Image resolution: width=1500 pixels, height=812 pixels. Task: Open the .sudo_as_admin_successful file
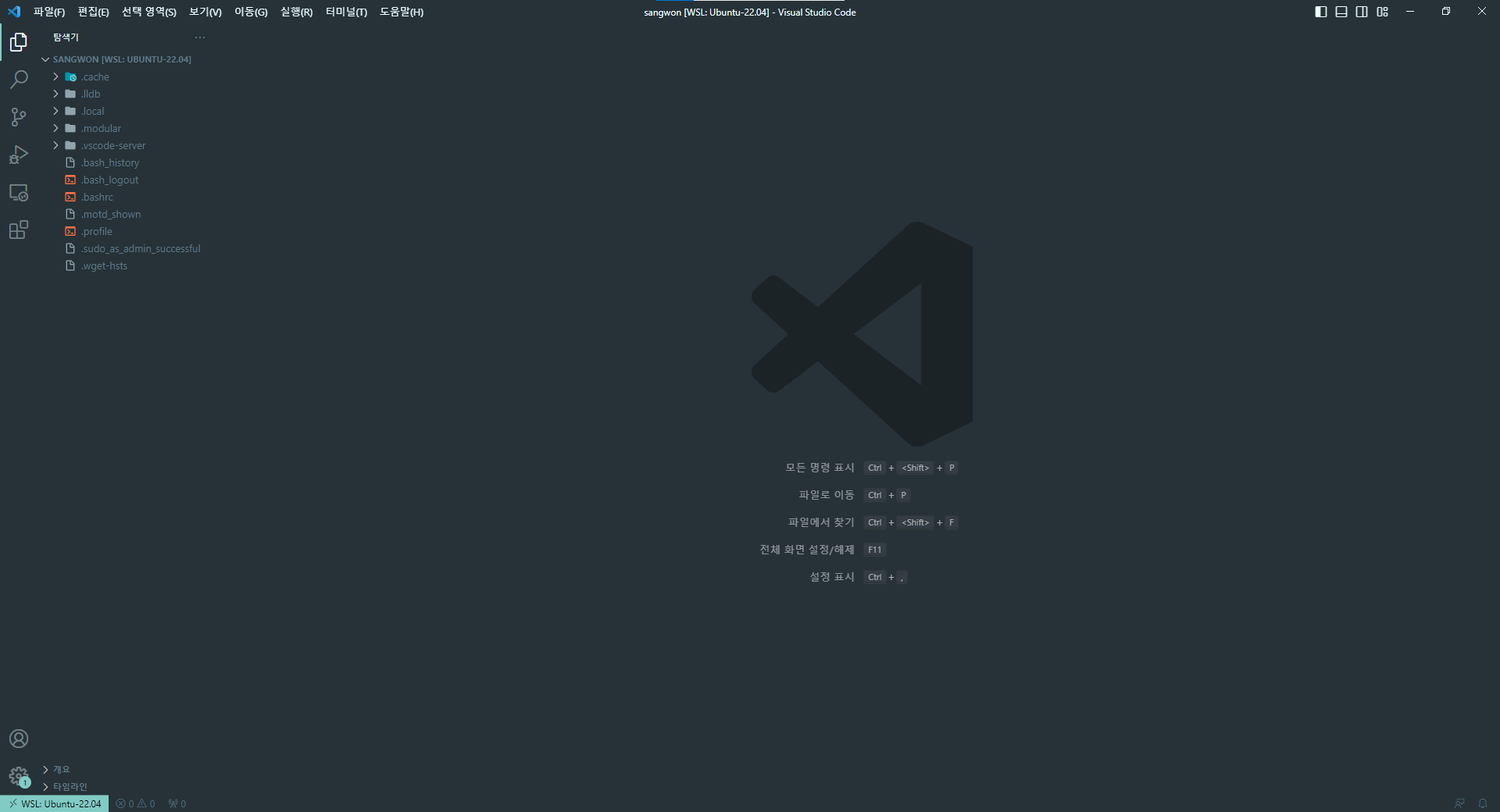125,248
